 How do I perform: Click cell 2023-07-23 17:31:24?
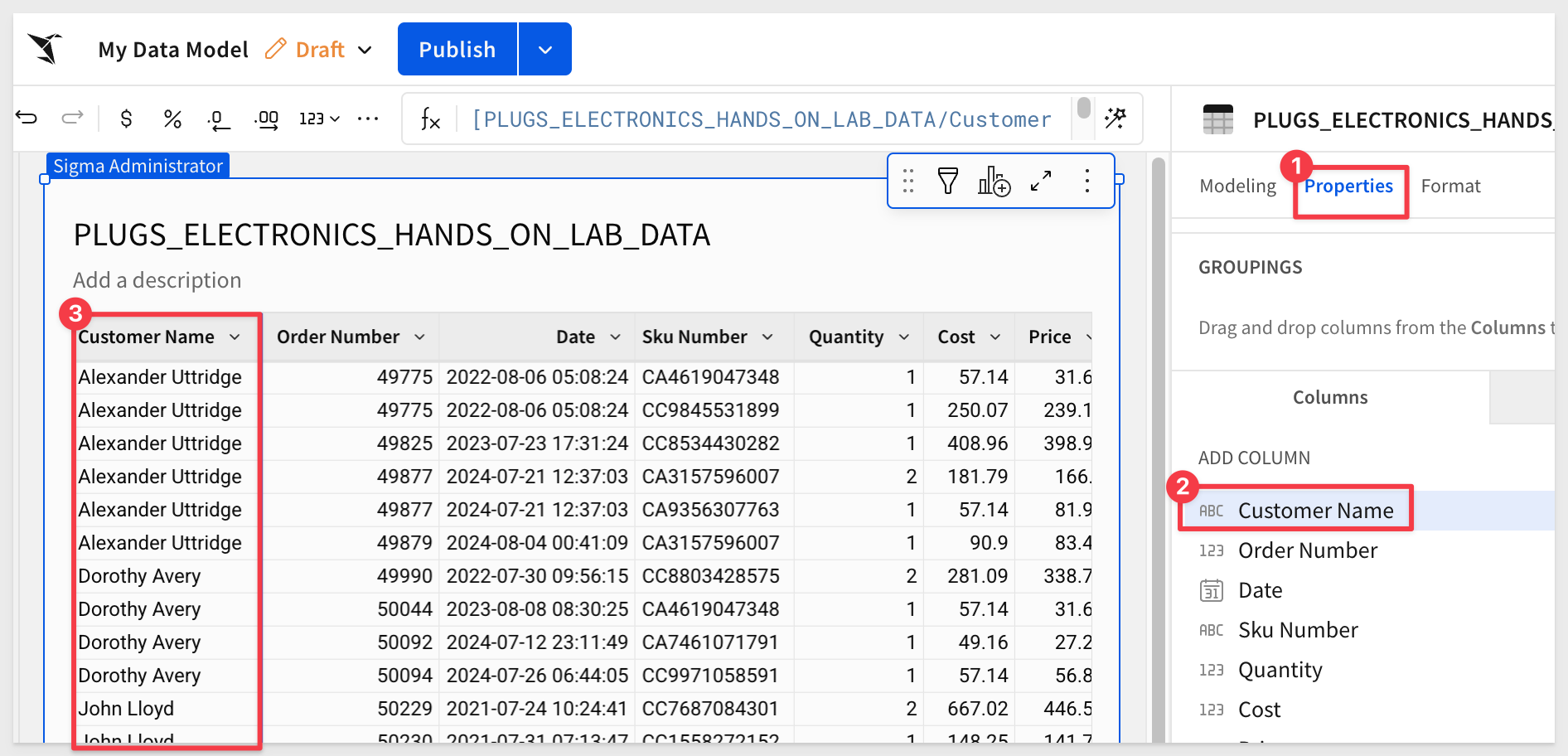tap(537, 443)
